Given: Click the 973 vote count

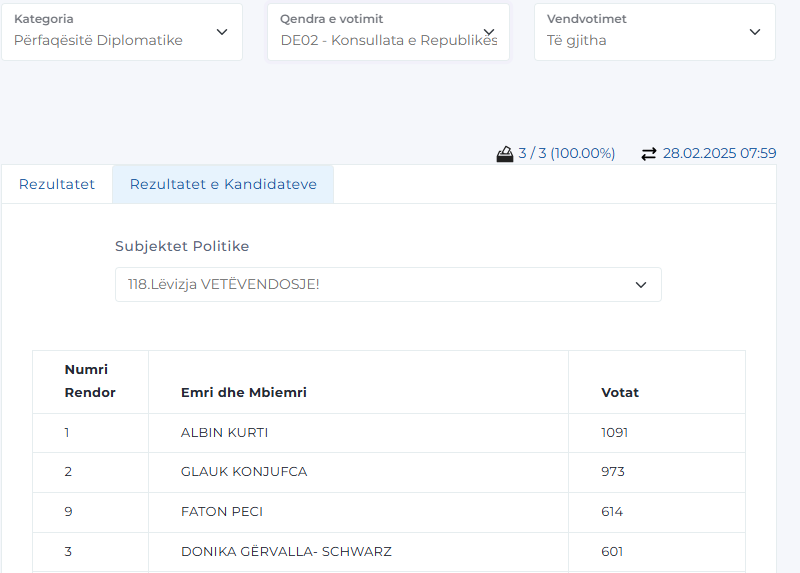Looking at the screenshot, I should [612, 472].
